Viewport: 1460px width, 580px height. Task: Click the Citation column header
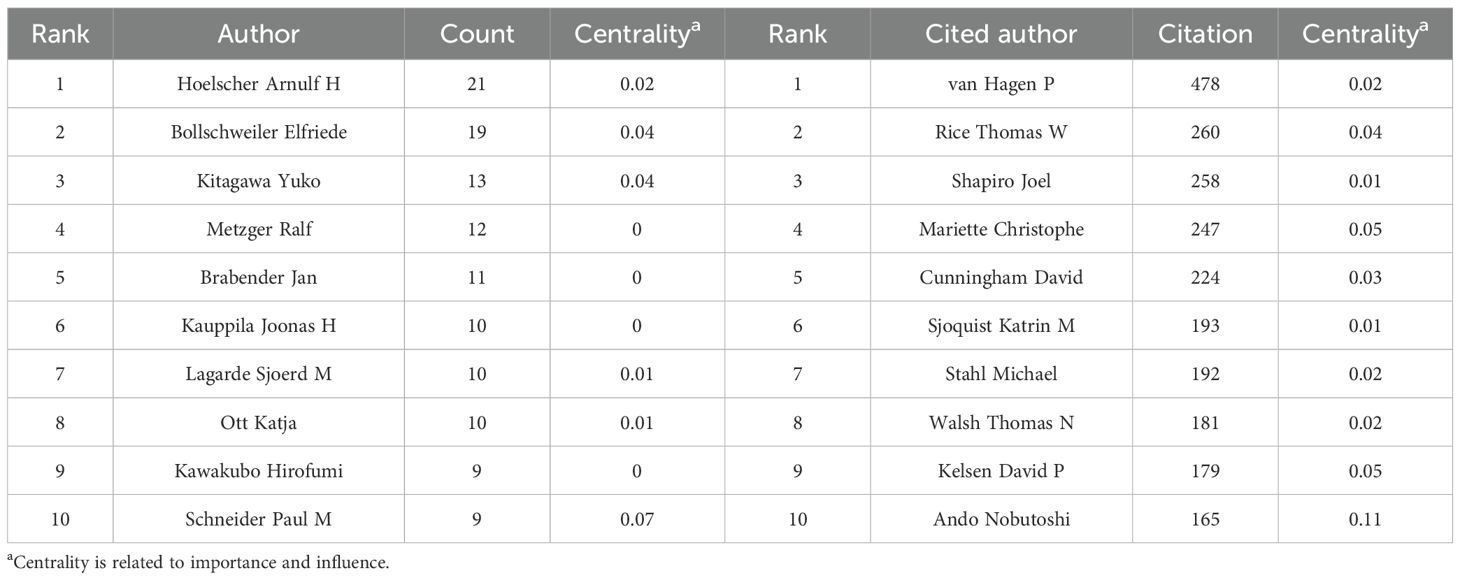(x=1204, y=34)
